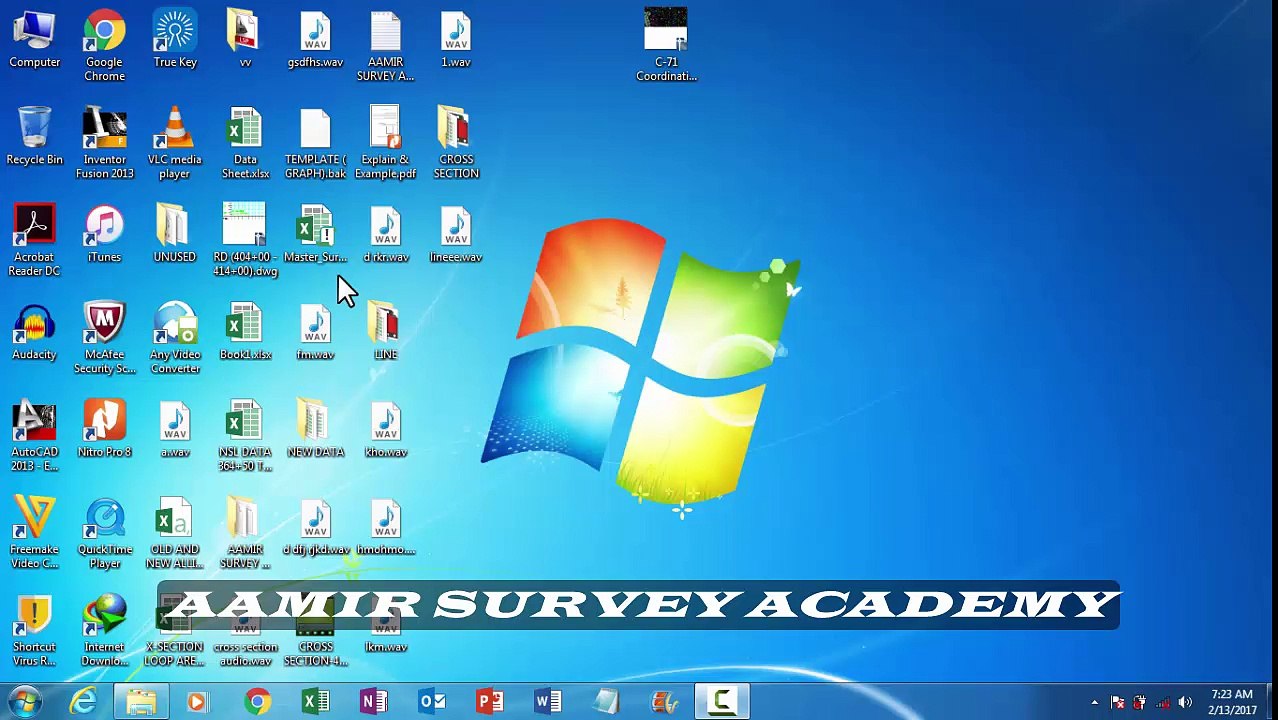Select the True Key desktop shortcut

click(175, 40)
